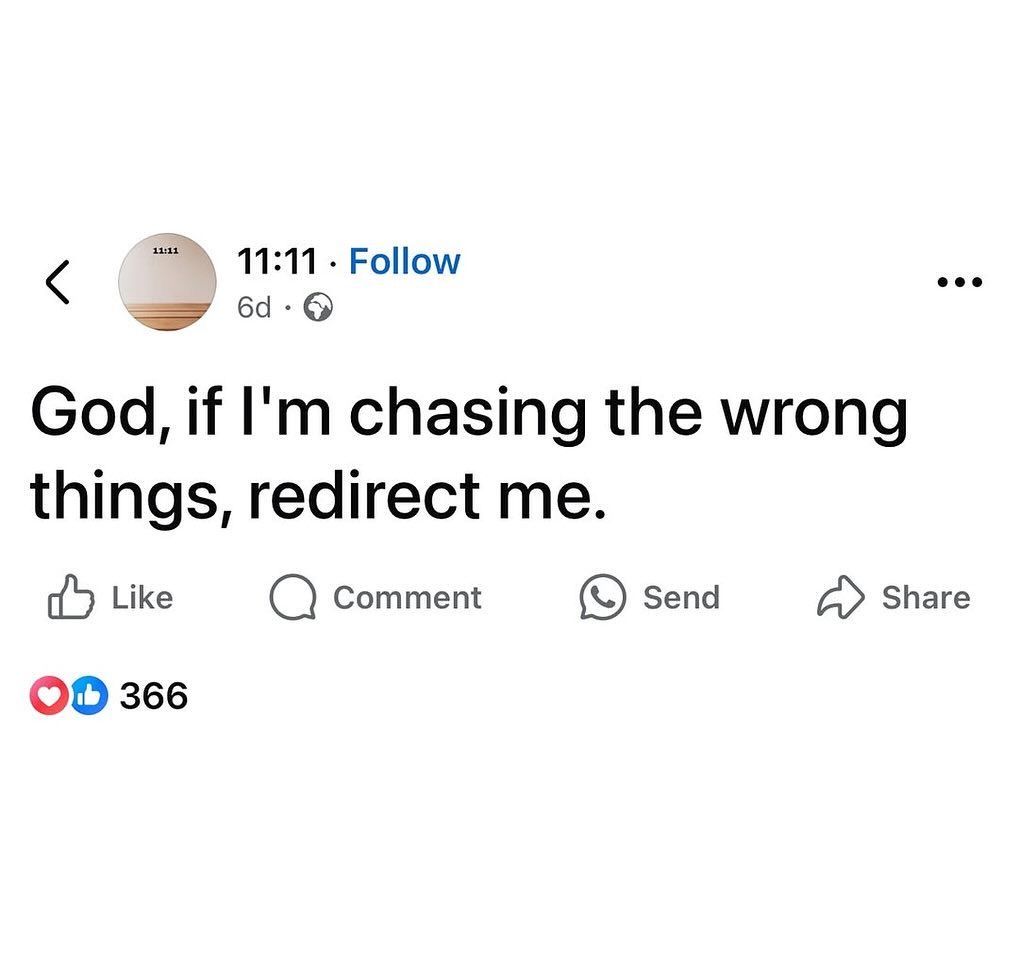Click the red heart reaction icon
The width and height of the screenshot is (1019, 962).
[x=49, y=695]
